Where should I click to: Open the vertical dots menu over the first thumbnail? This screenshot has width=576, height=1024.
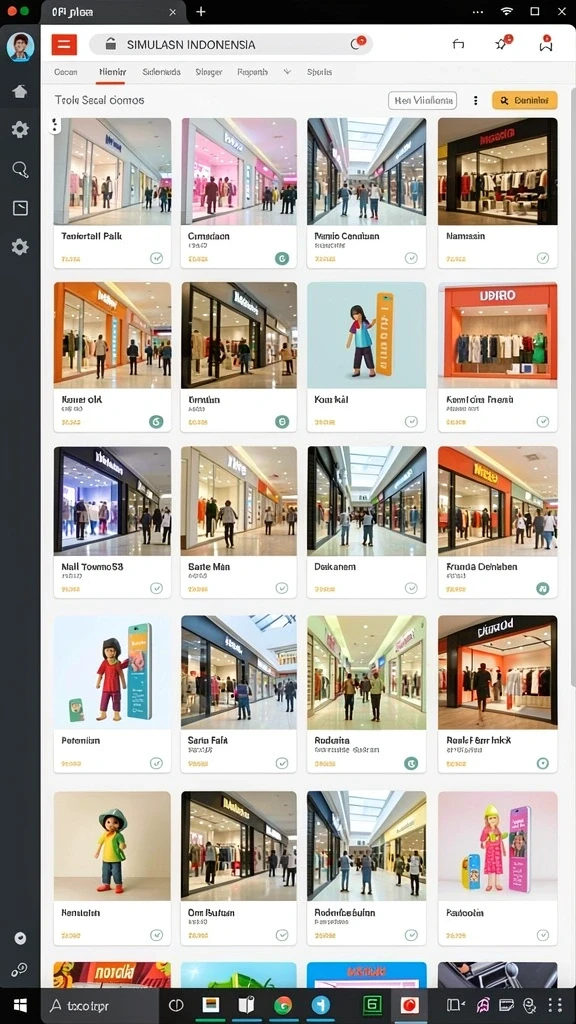[x=55, y=124]
